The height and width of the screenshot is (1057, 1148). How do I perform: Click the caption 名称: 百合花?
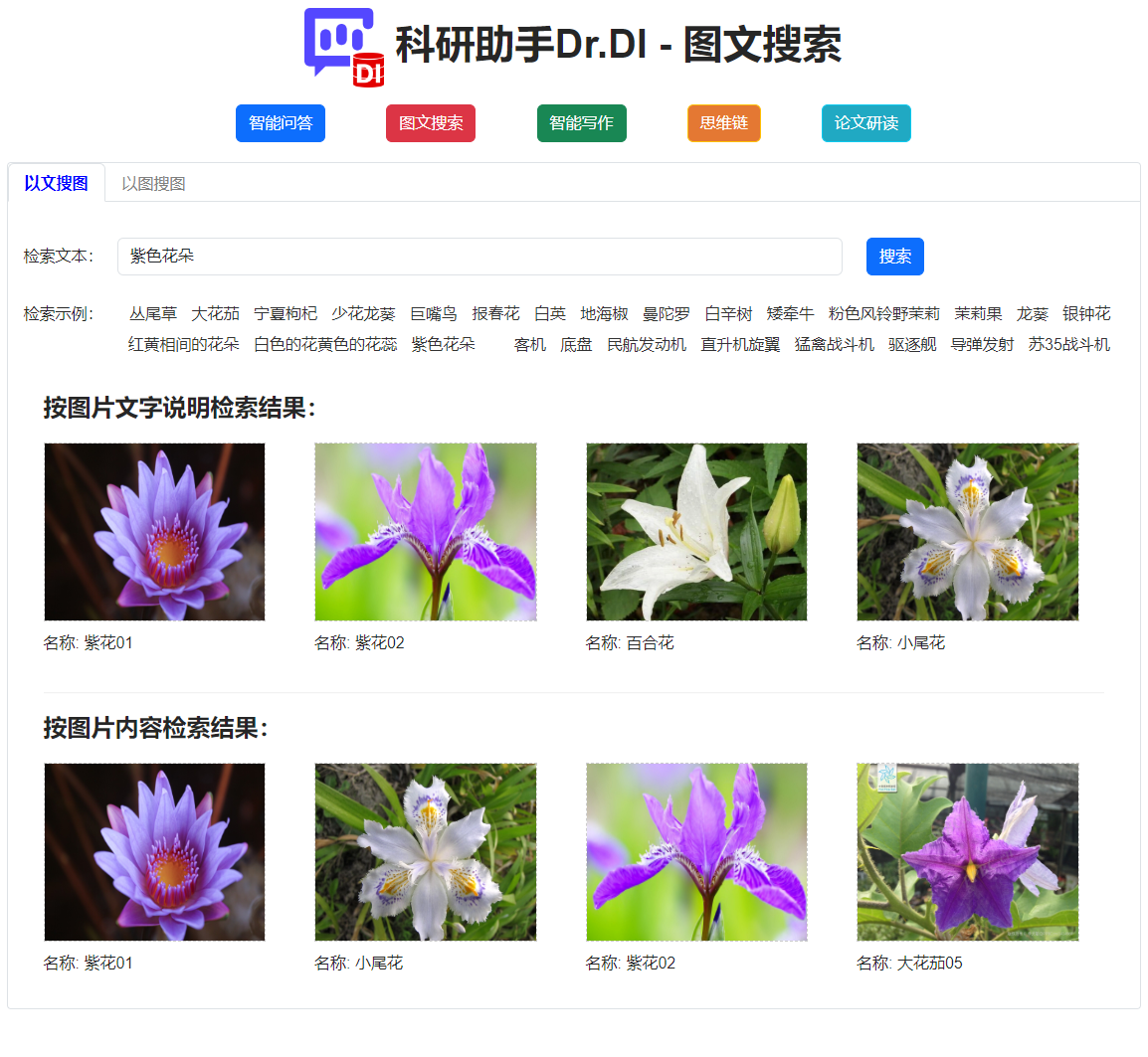tap(630, 642)
